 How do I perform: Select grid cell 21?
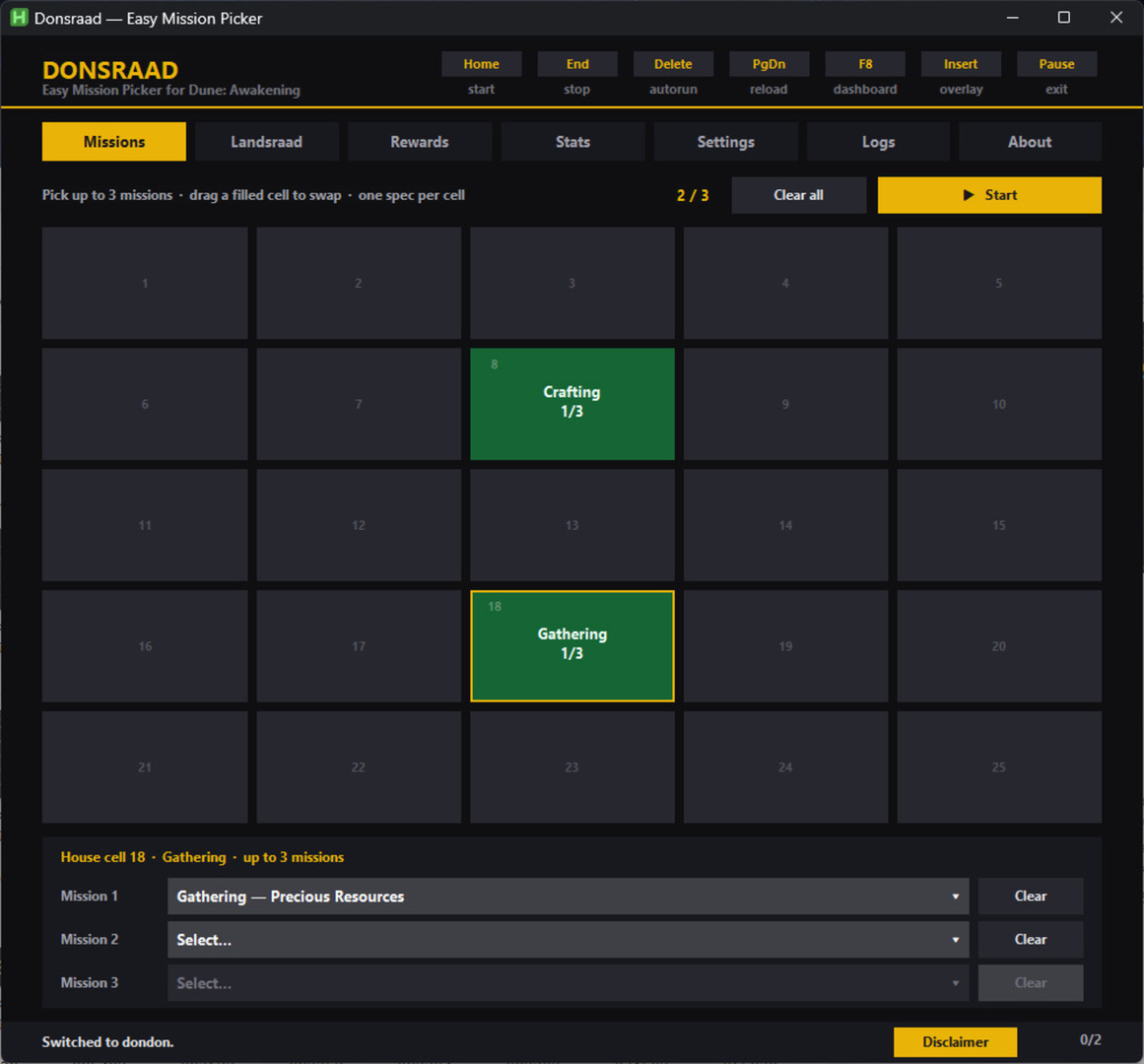click(145, 767)
